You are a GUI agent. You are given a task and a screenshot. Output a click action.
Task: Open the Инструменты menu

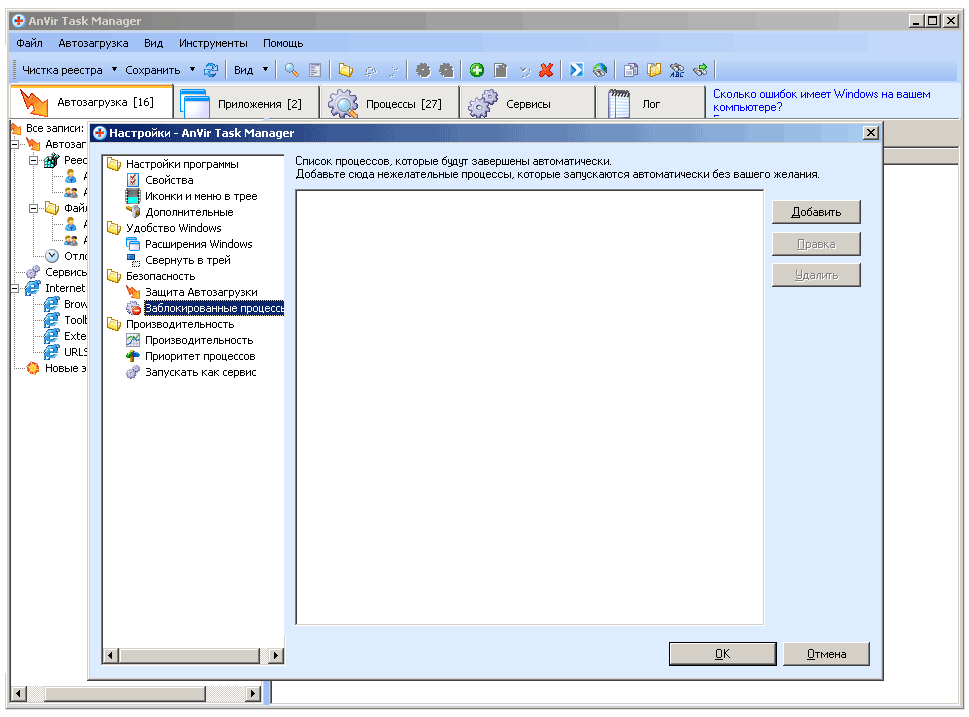click(x=213, y=44)
